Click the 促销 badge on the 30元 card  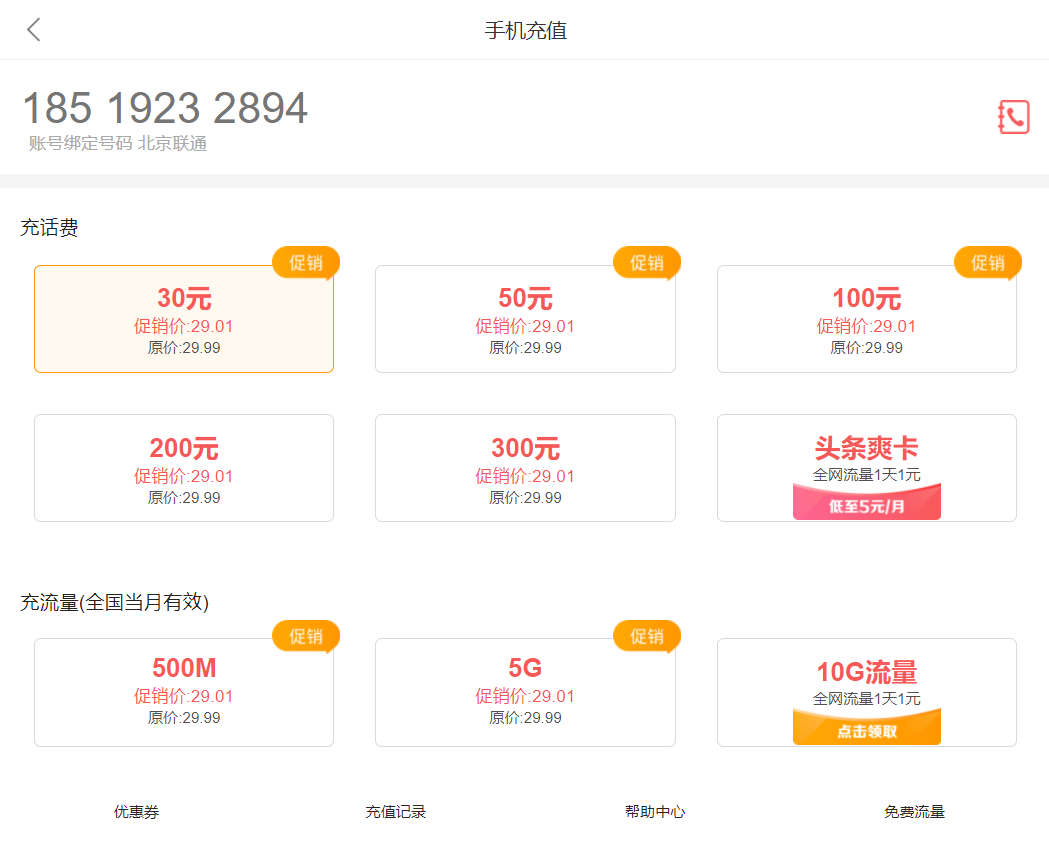click(305, 262)
